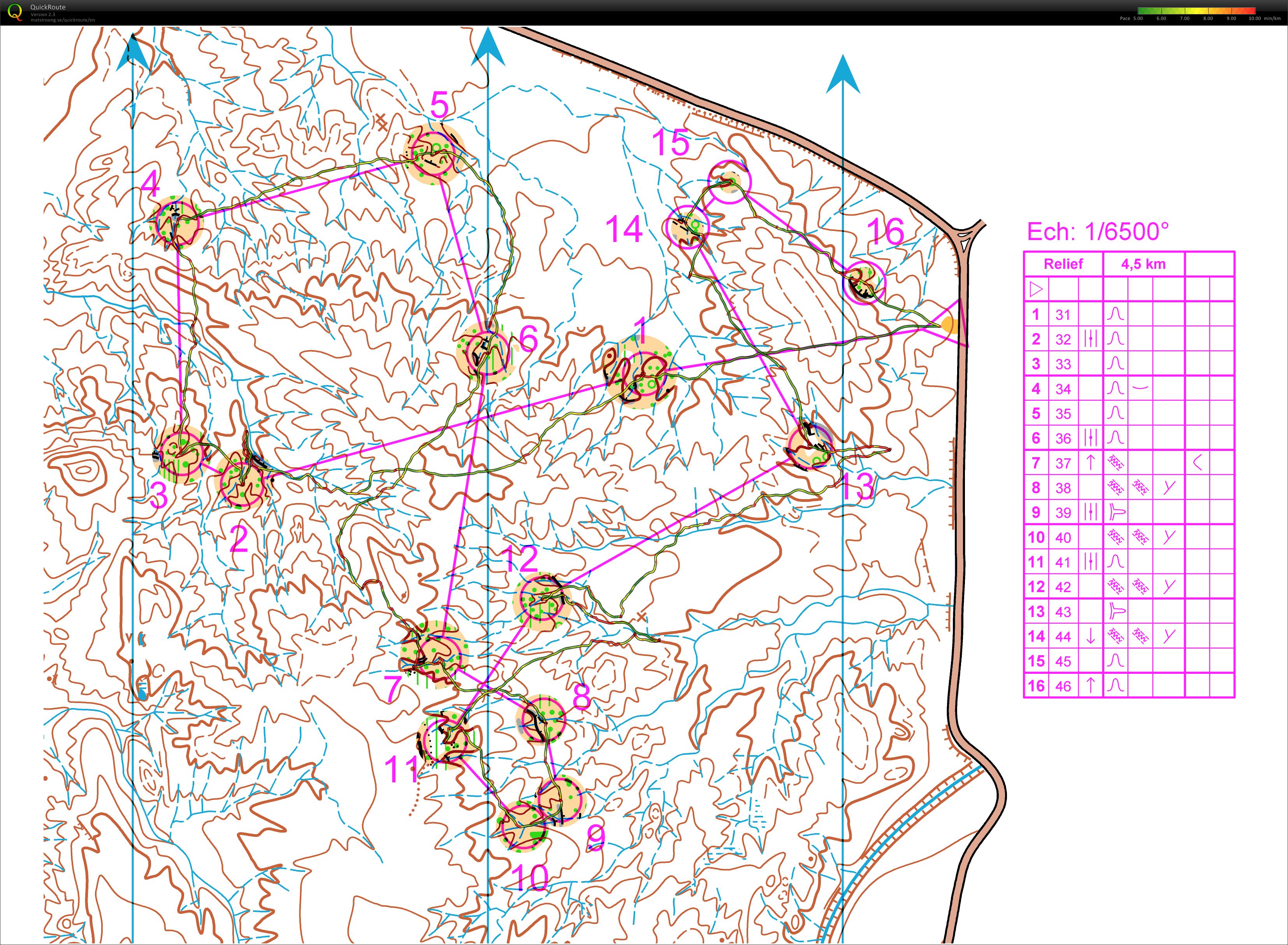Select the middle-between symbol in row 2
Viewport: 1288px width, 945px height.
point(1091,338)
